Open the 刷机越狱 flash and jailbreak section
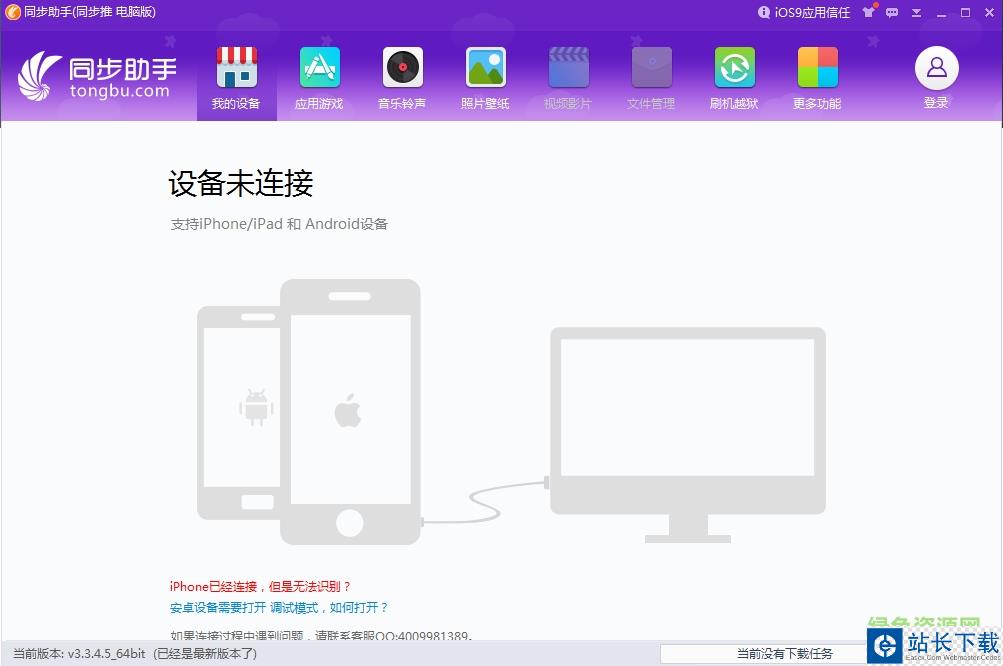 (x=734, y=78)
